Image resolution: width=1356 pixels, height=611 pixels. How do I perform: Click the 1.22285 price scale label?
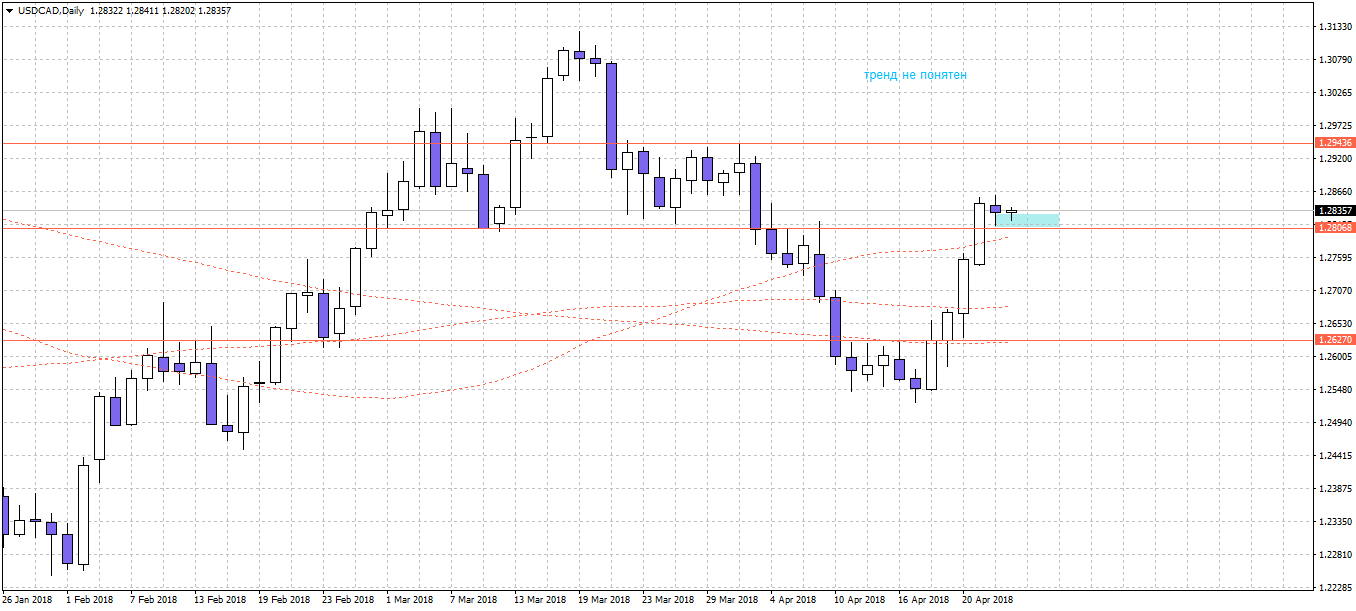point(1336,587)
